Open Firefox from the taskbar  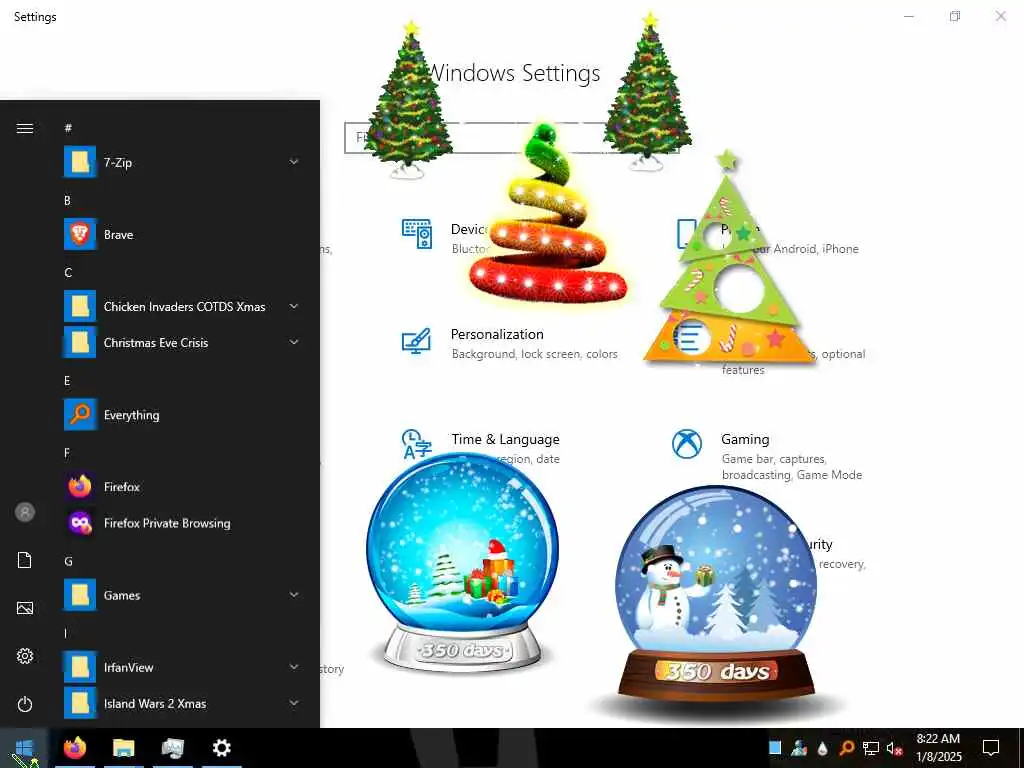[75, 748]
